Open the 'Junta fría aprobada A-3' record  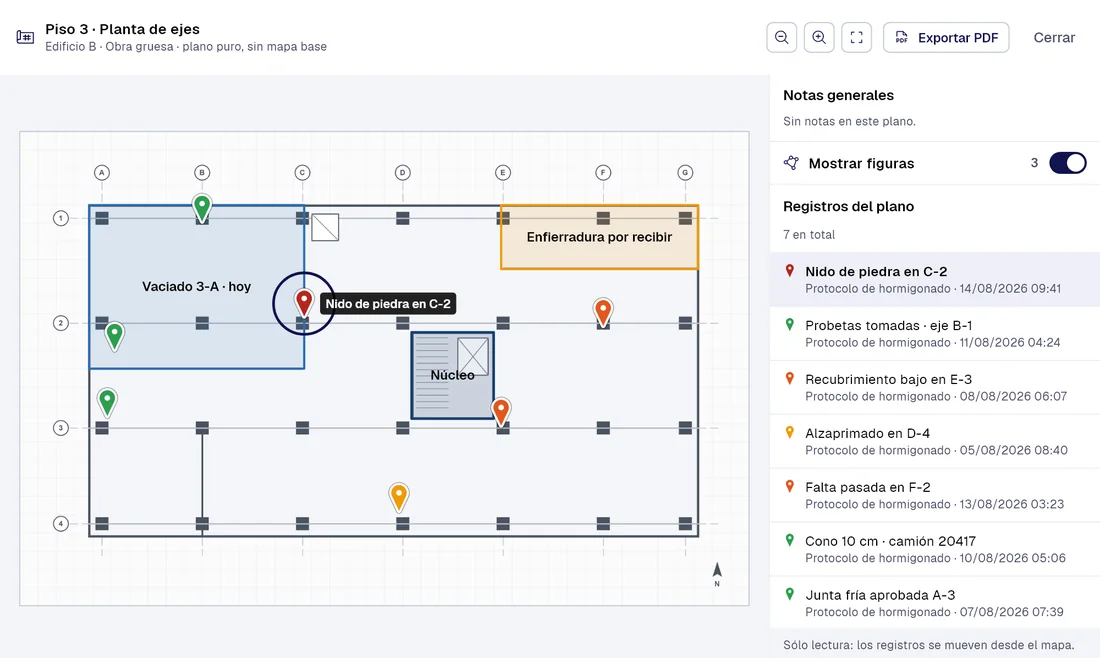[934, 603]
